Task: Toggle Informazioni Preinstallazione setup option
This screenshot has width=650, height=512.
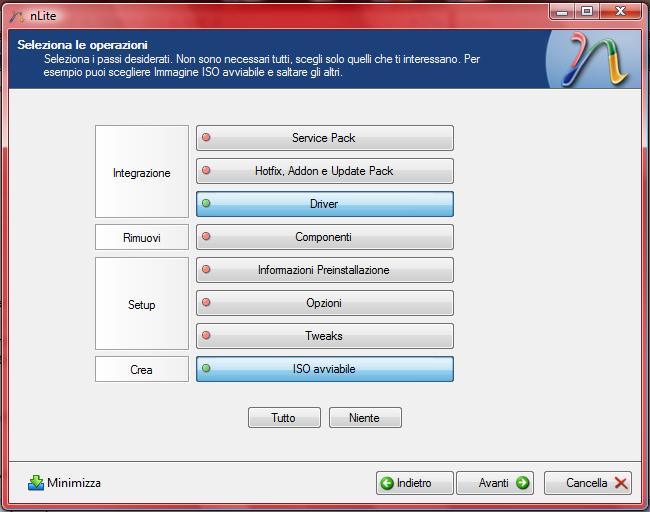Action: 325,270
